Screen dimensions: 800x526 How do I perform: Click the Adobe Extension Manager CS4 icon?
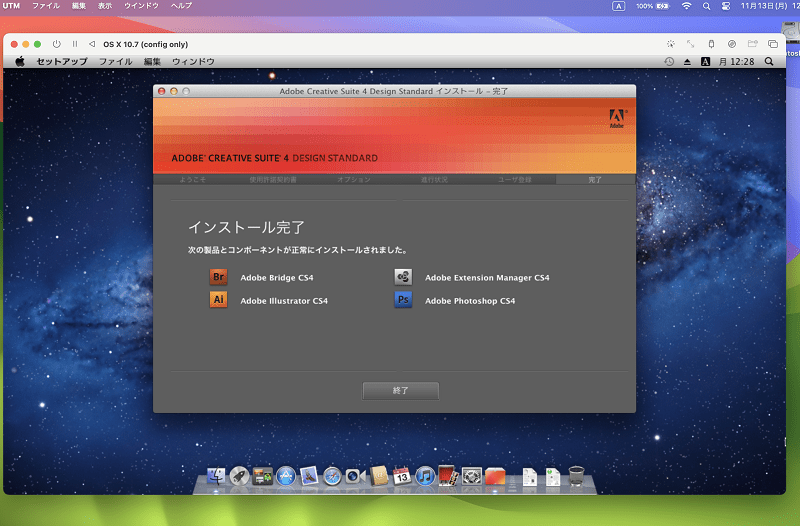tap(403, 277)
